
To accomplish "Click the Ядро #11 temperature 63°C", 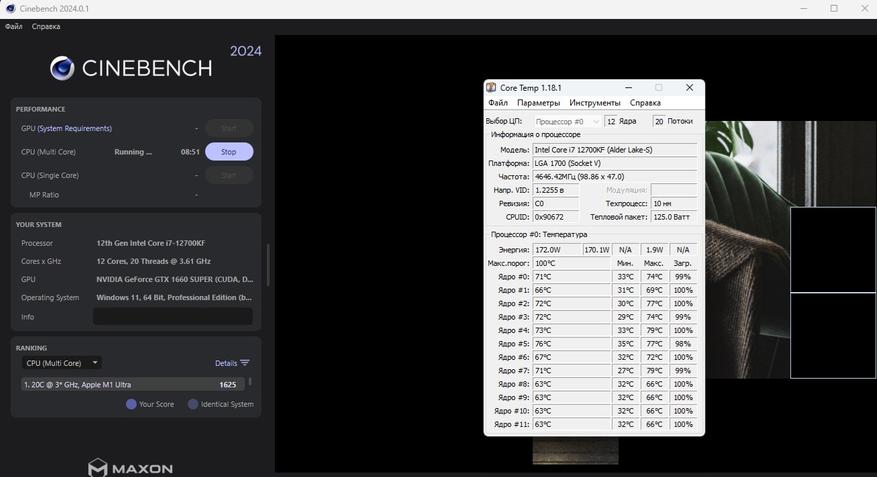I will (x=572, y=424).
